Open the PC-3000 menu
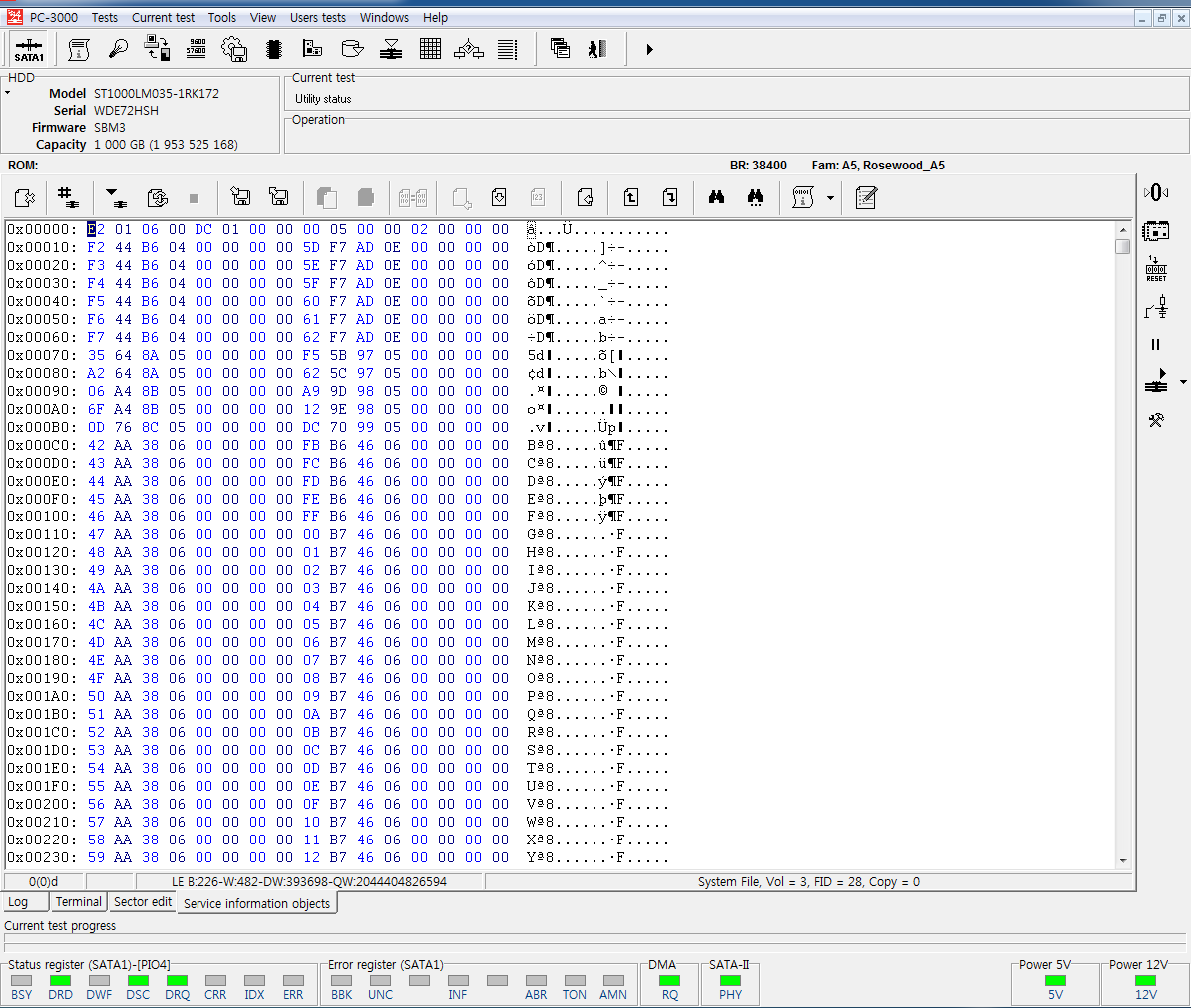Viewport: 1191px width, 1008px height. [53, 18]
